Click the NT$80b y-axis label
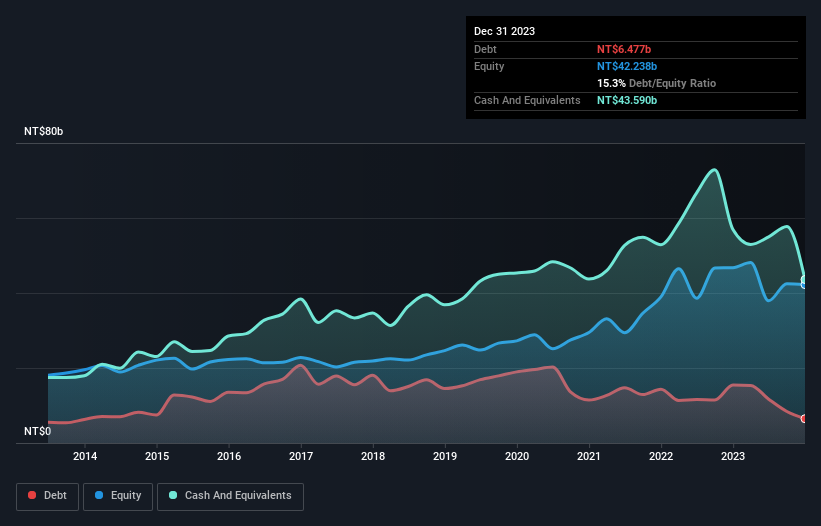This screenshot has height=526, width=821. coord(43,131)
